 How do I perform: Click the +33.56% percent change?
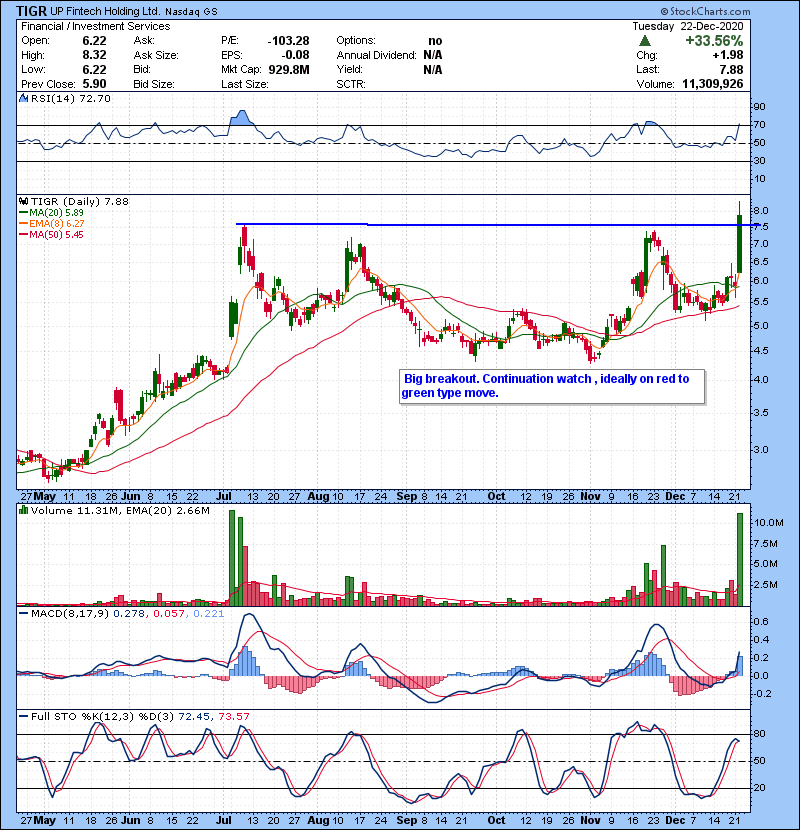(x=714, y=41)
